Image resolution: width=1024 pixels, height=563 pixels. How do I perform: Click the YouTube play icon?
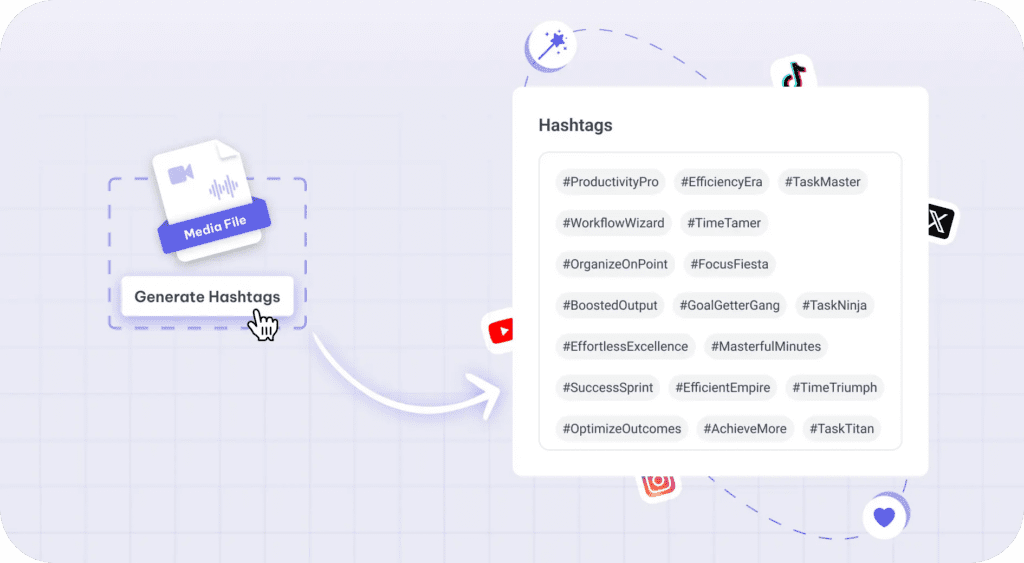500,330
